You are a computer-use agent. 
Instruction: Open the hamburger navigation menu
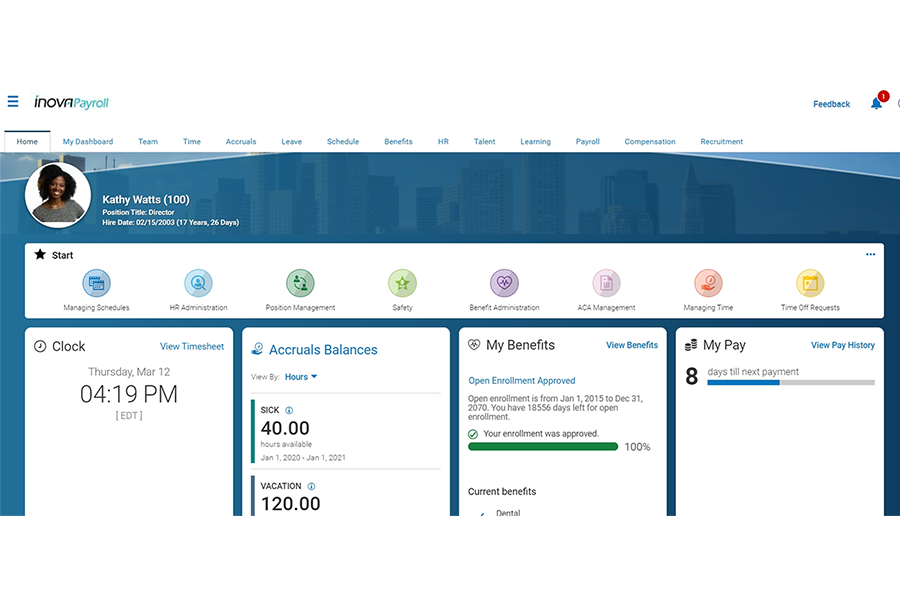(x=13, y=101)
